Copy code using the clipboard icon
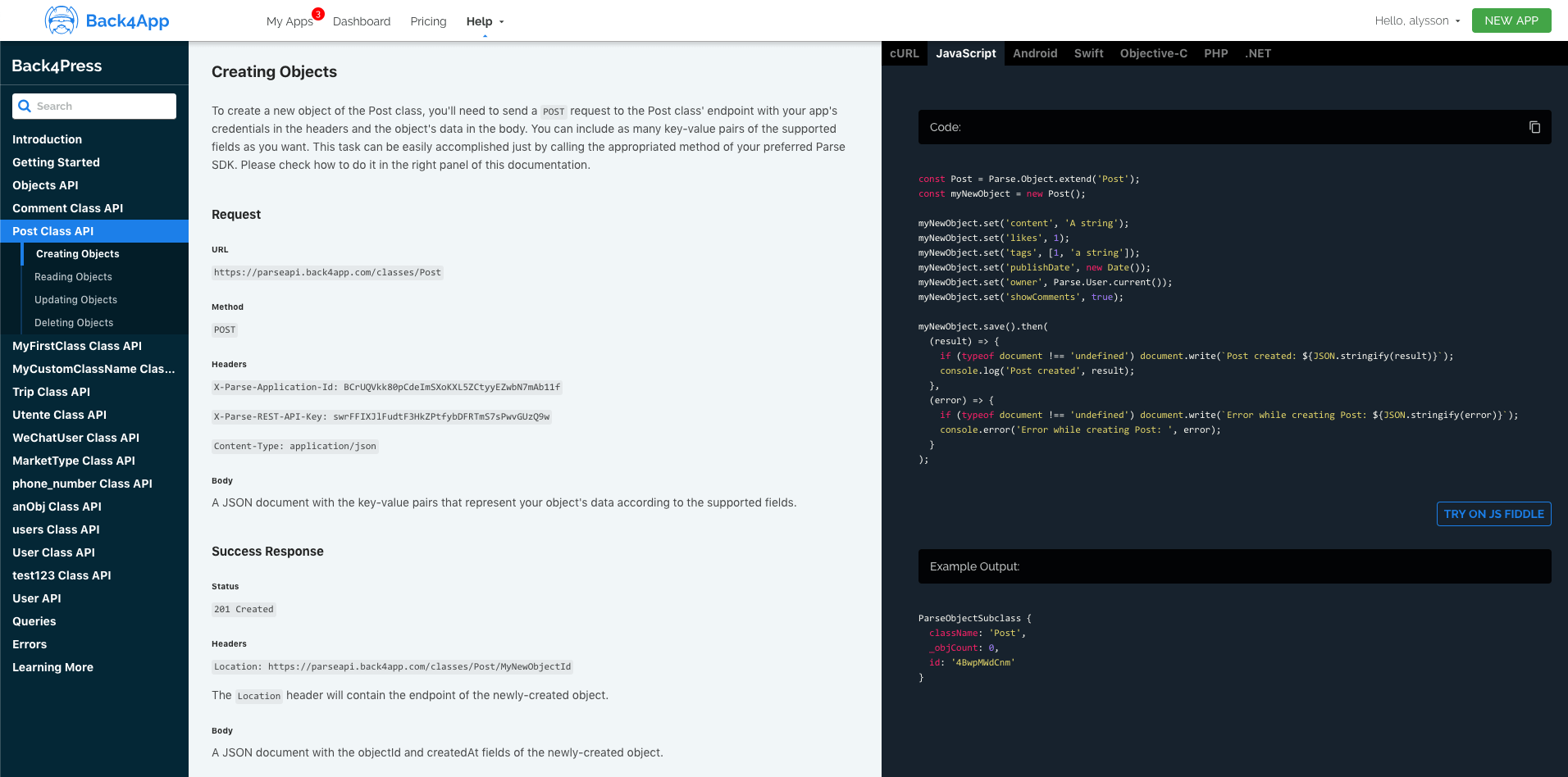Screen dimensions: 1568x777 1534,127
